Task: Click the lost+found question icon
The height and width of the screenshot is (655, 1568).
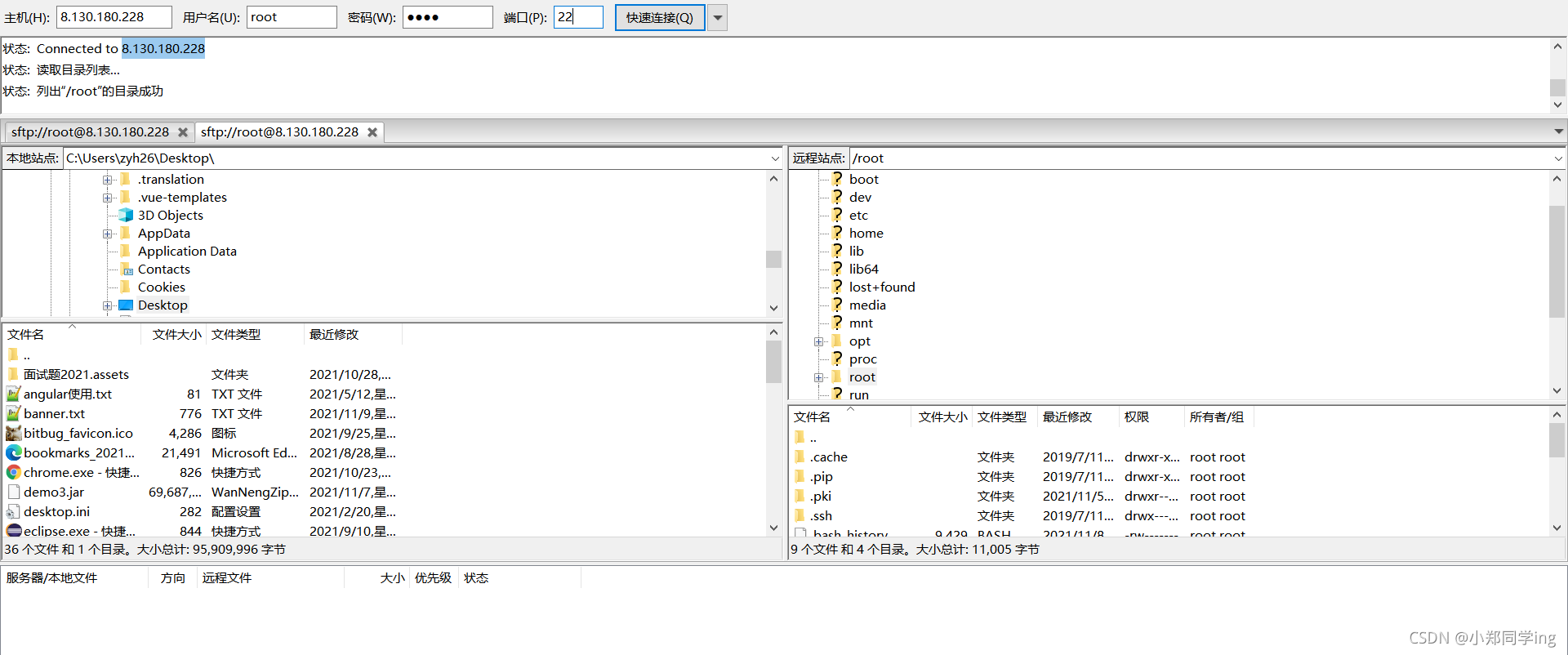Action: (x=837, y=287)
